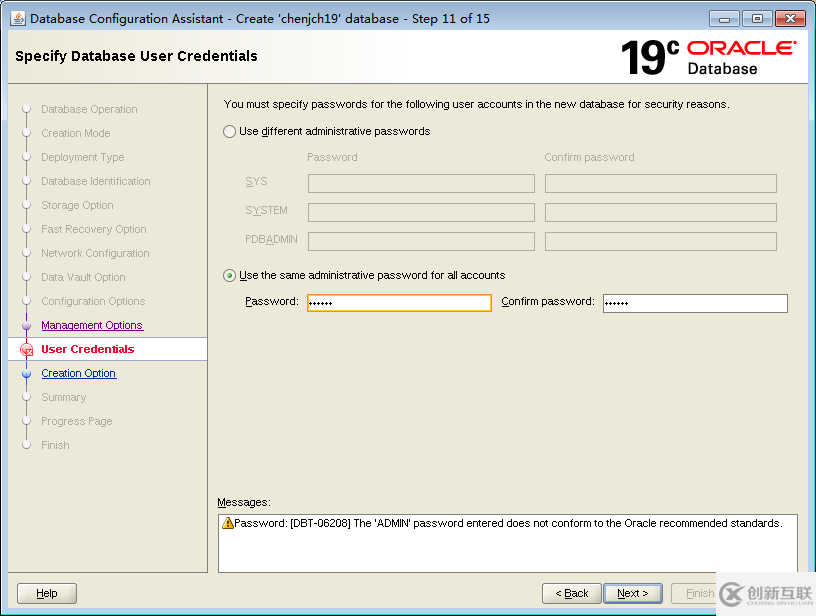Viewport: 816px width, 616px height.
Task: Click the Java icon in title bar
Action: click(18, 19)
